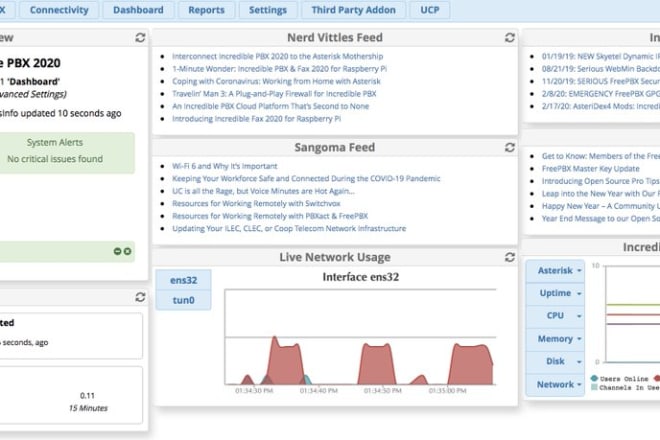Screen dimensions: 660x440
Task: Open 'Introducing Open Source Pro Tips' link
Action: pyautogui.click(x=601, y=181)
